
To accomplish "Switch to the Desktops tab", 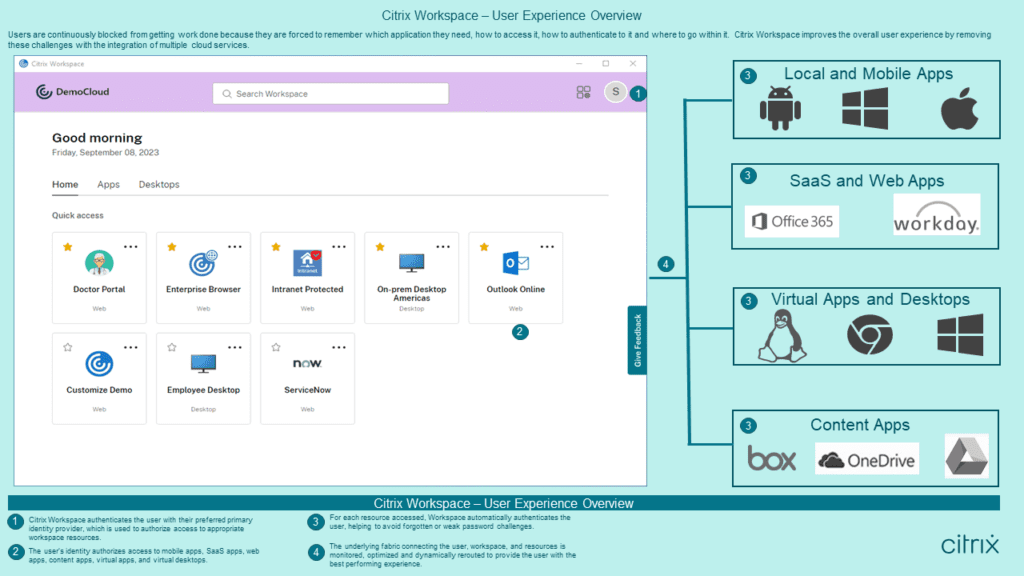I will coord(160,185).
